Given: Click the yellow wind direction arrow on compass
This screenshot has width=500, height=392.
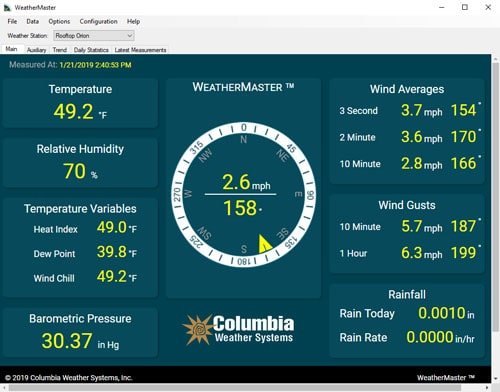Looking at the screenshot, I should click(x=265, y=244).
